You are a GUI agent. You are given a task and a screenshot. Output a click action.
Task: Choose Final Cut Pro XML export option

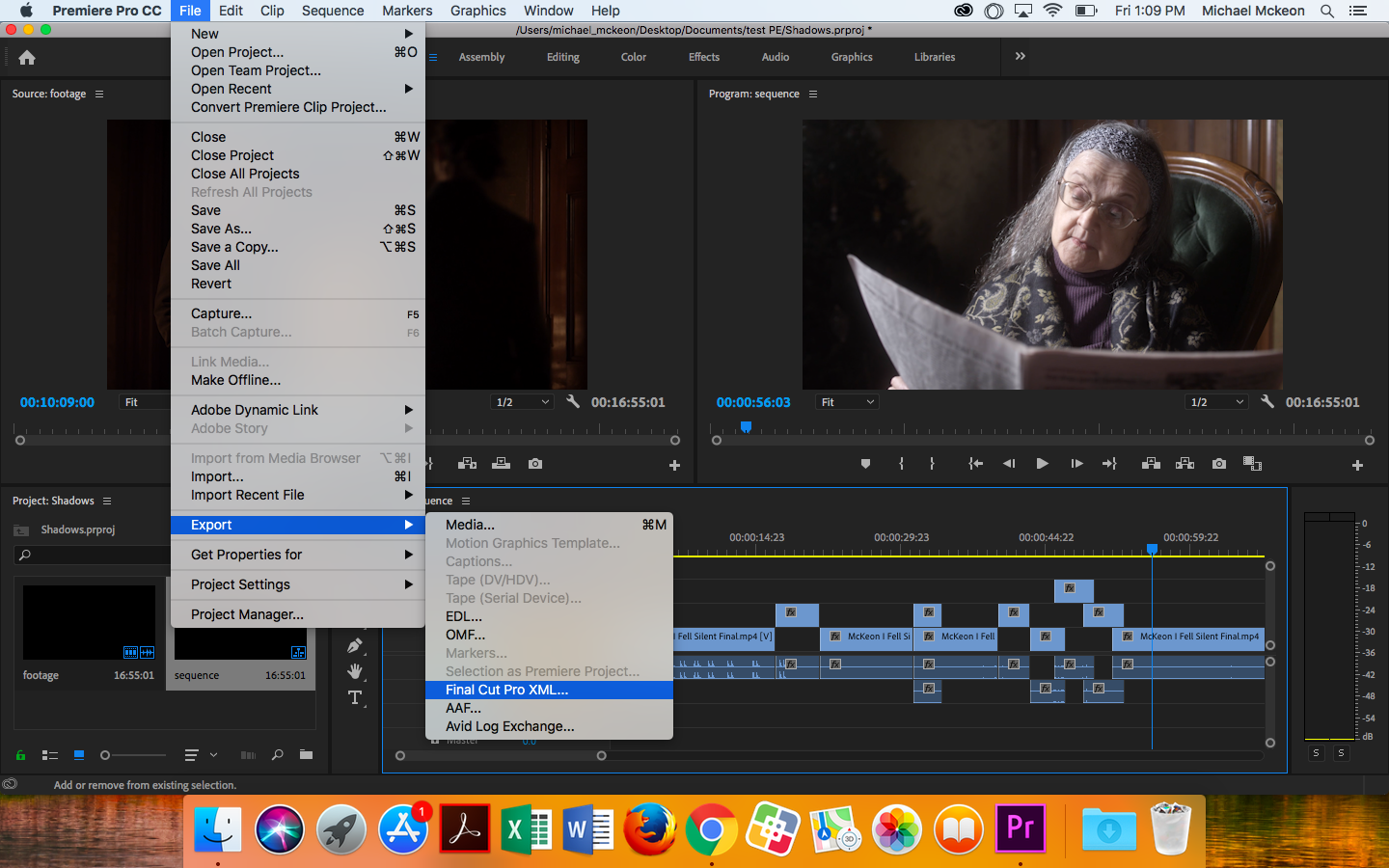506,690
